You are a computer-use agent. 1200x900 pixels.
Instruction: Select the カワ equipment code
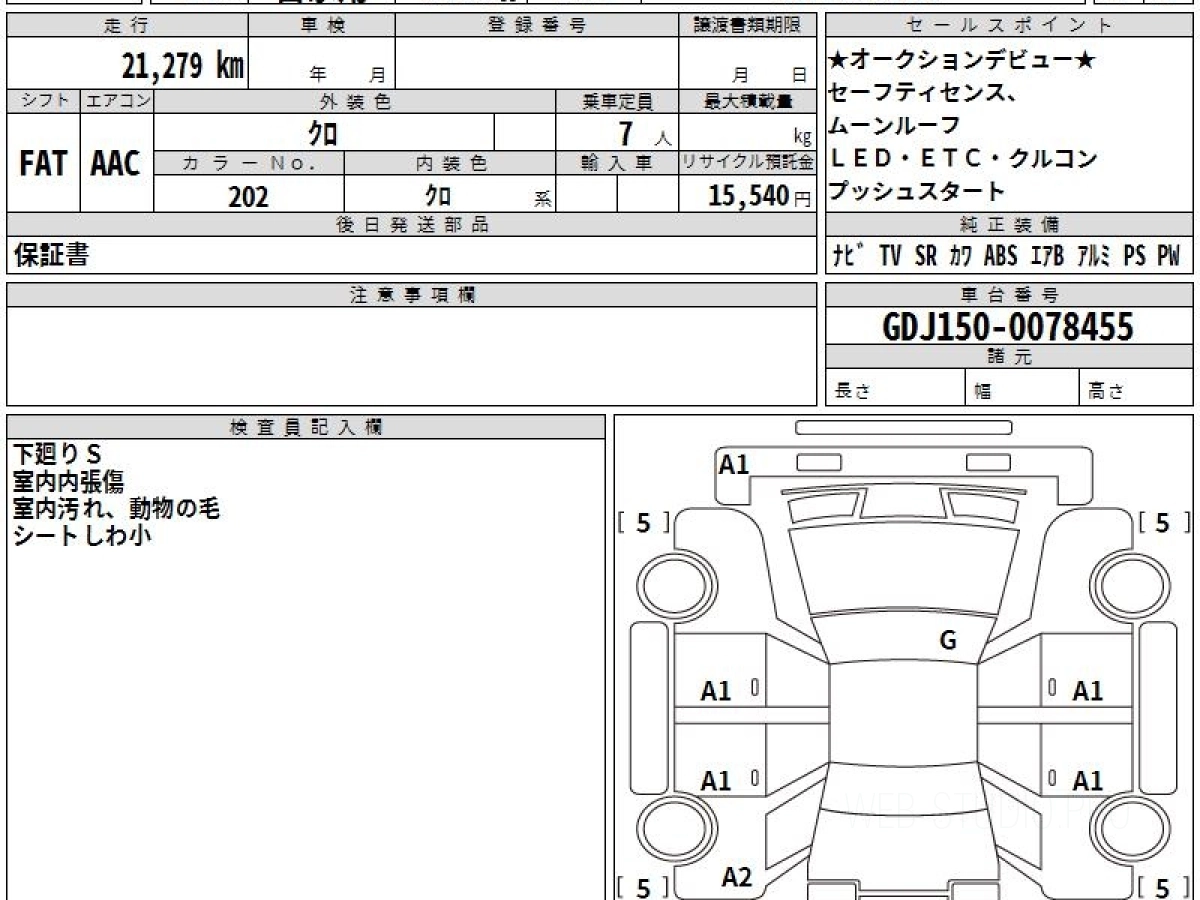coord(960,256)
